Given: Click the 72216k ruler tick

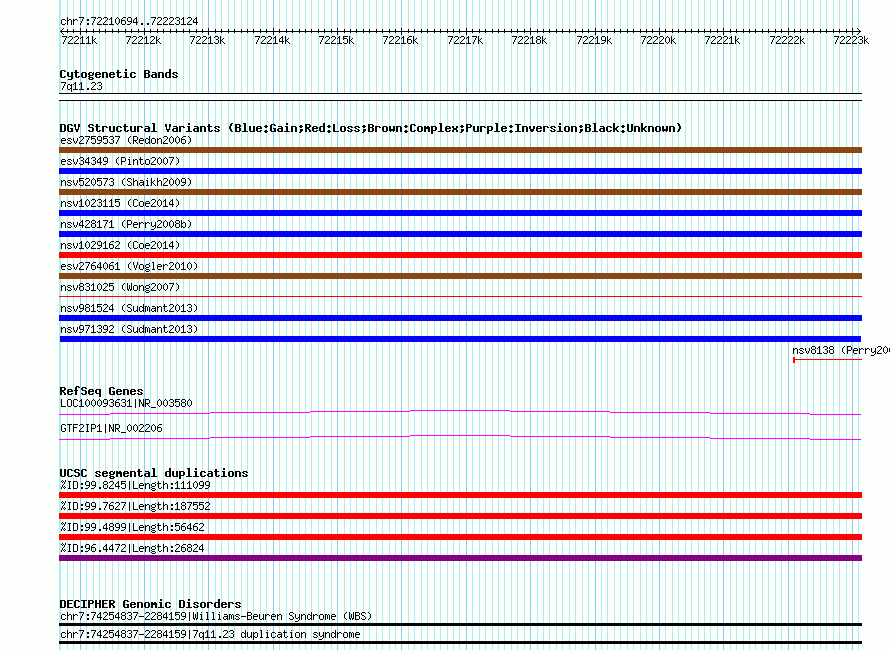Looking at the screenshot, I should pos(400,40).
